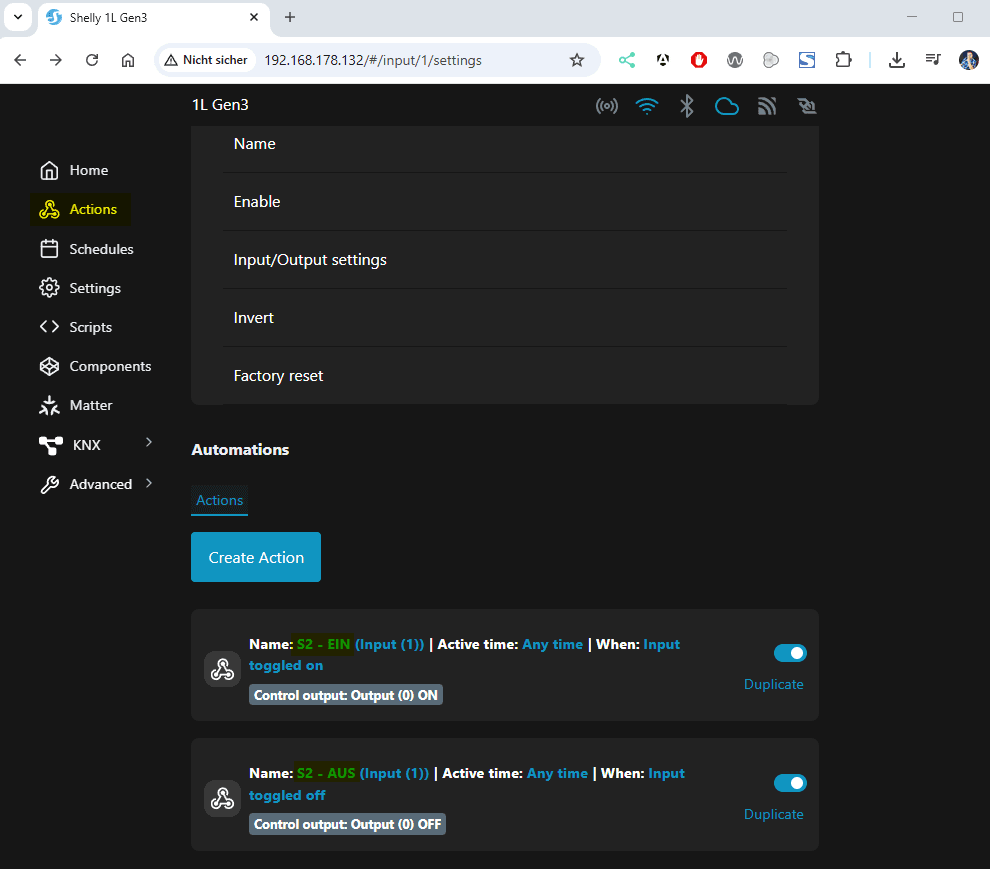Screen dimensions: 990x869
Task: Go to Scripts in the sidebar
Action: [90, 327]
